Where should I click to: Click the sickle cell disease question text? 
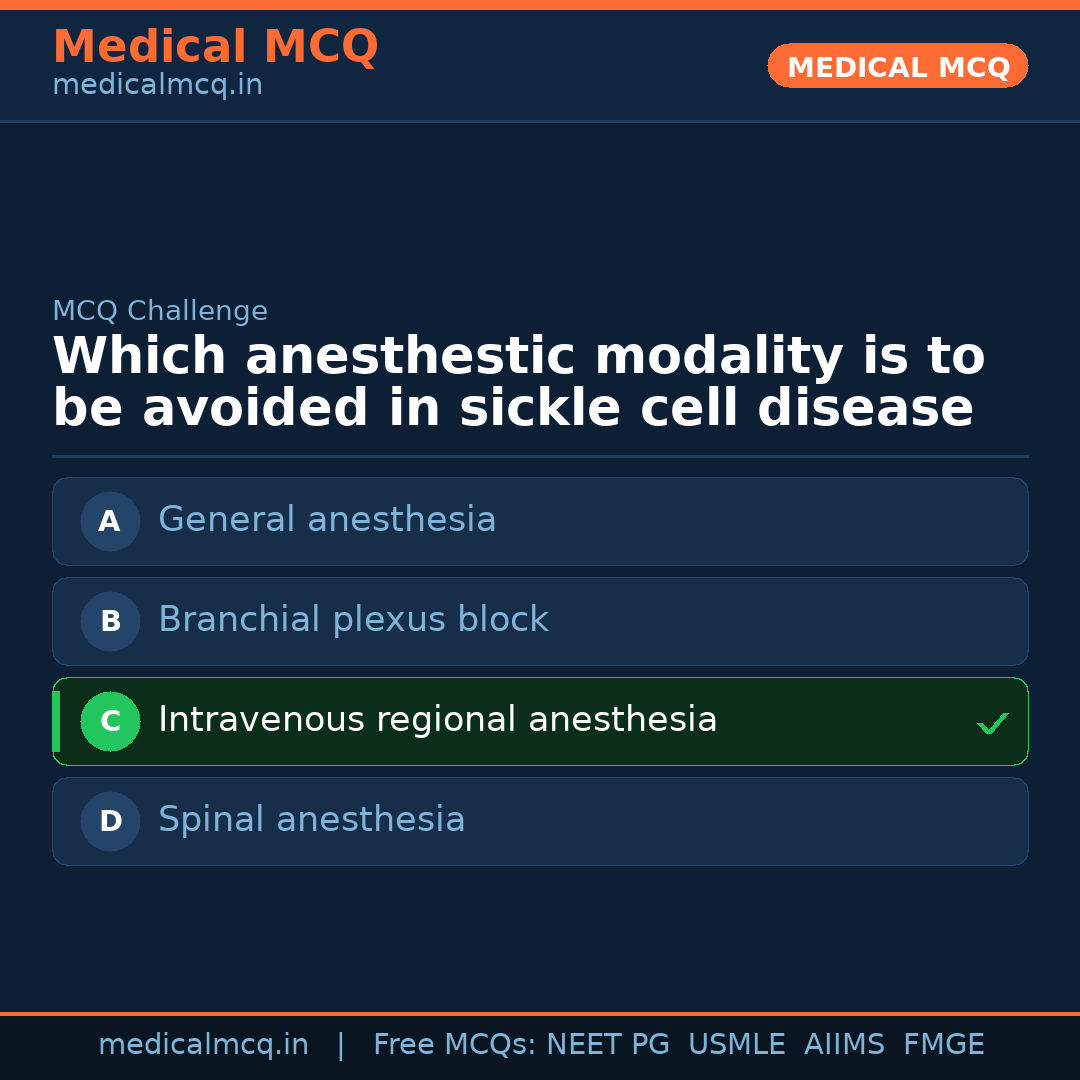coord(518,384)
